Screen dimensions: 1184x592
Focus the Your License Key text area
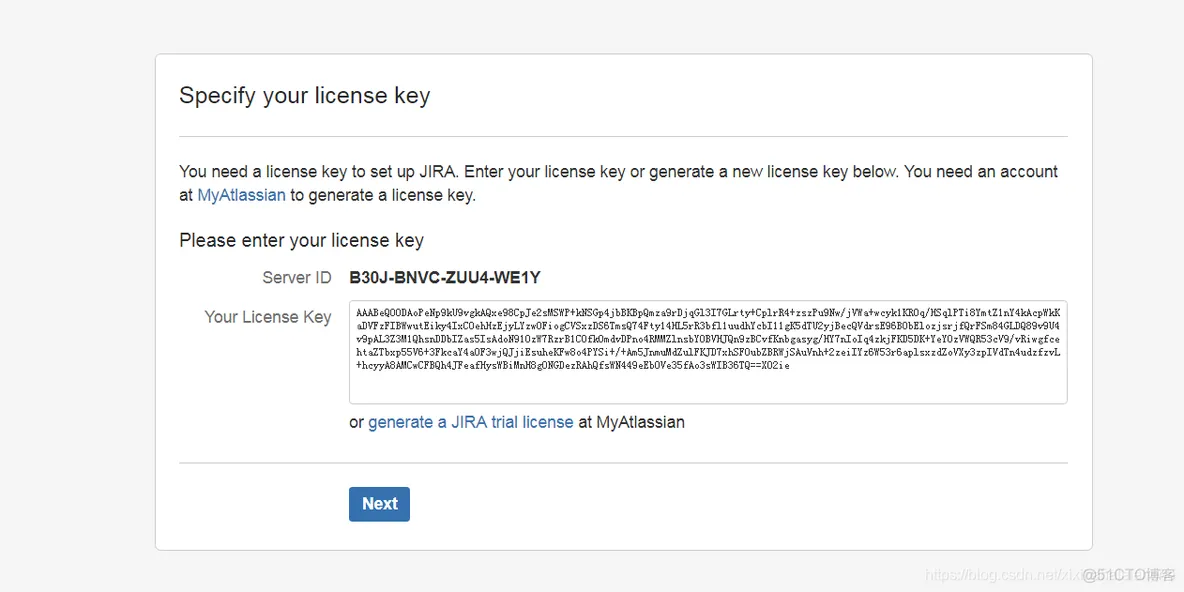tap(708, 352)
